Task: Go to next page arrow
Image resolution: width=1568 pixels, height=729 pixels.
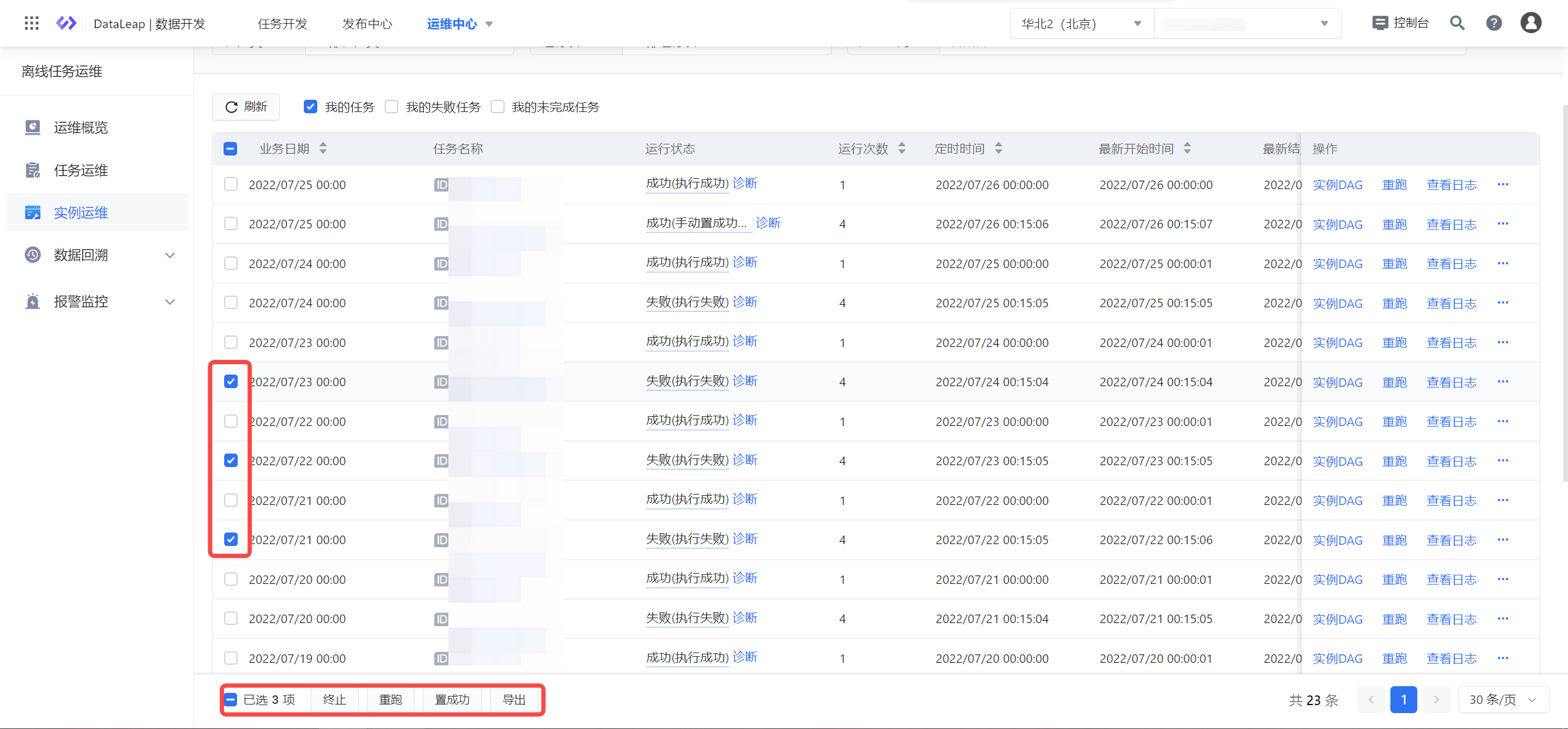Action: coord(1436,700)
